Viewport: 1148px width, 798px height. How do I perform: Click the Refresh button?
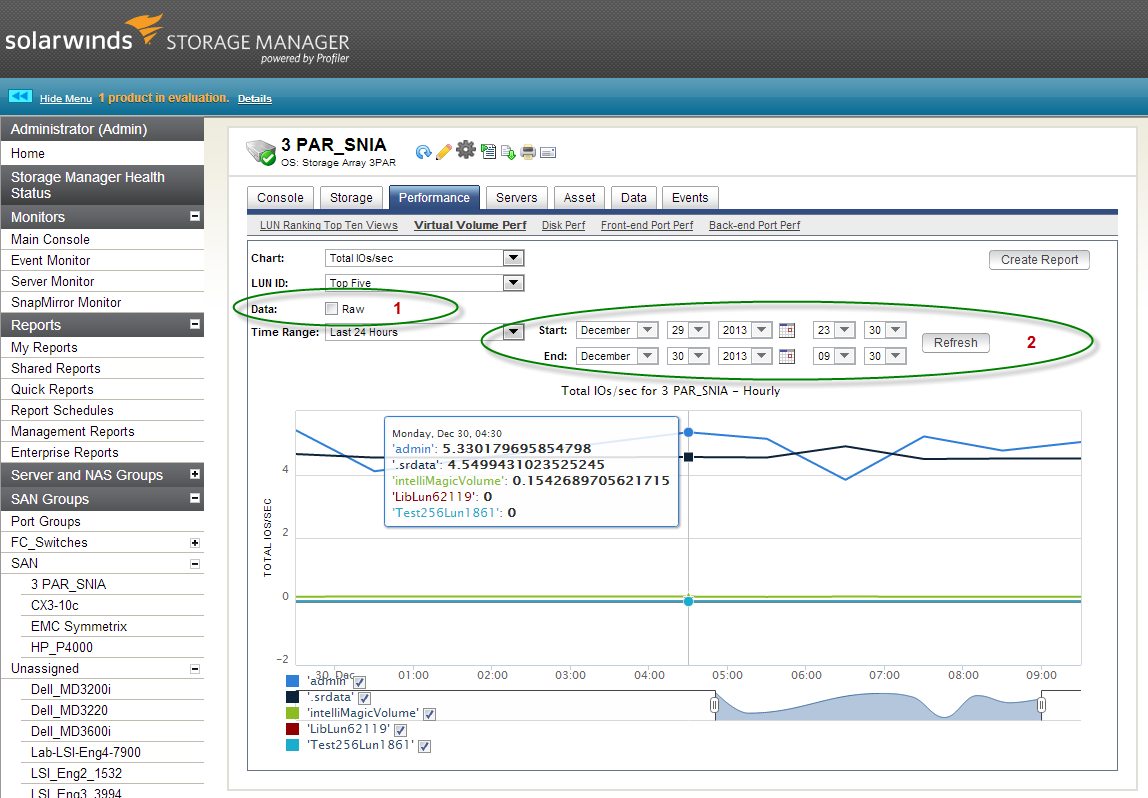coord(955,343)
